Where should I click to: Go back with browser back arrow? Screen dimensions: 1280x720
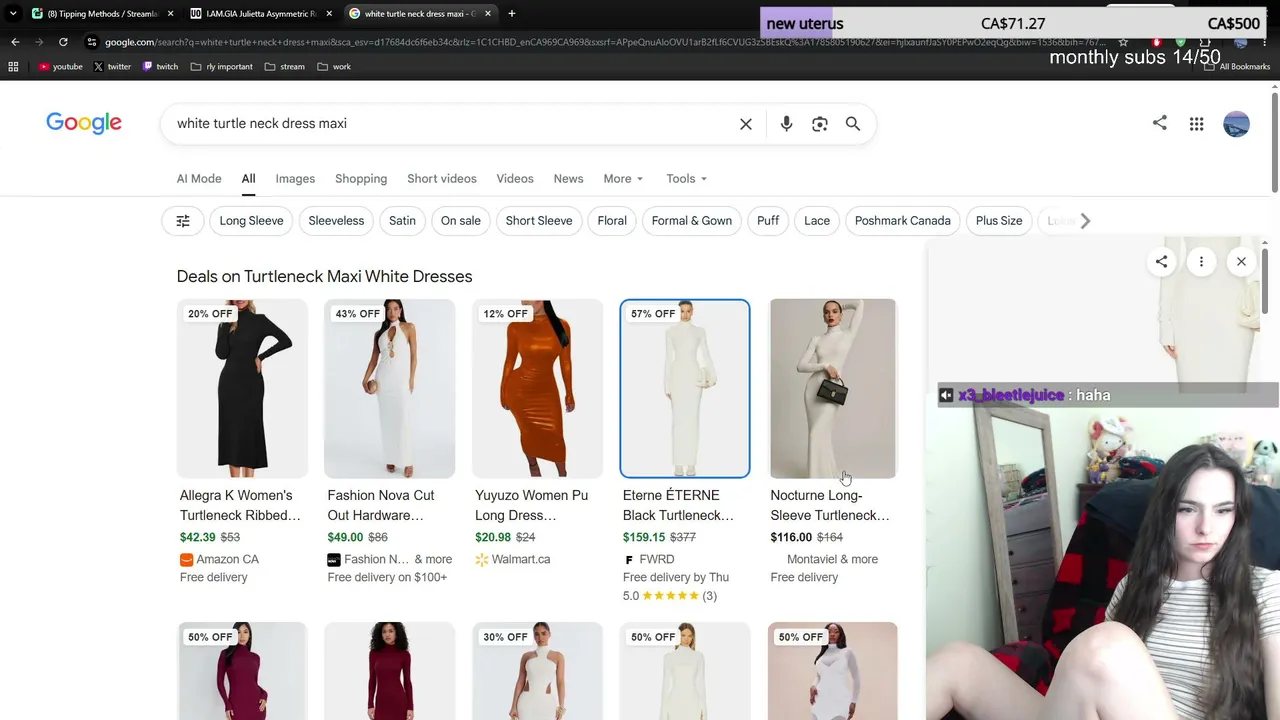(x=15, y=42)
